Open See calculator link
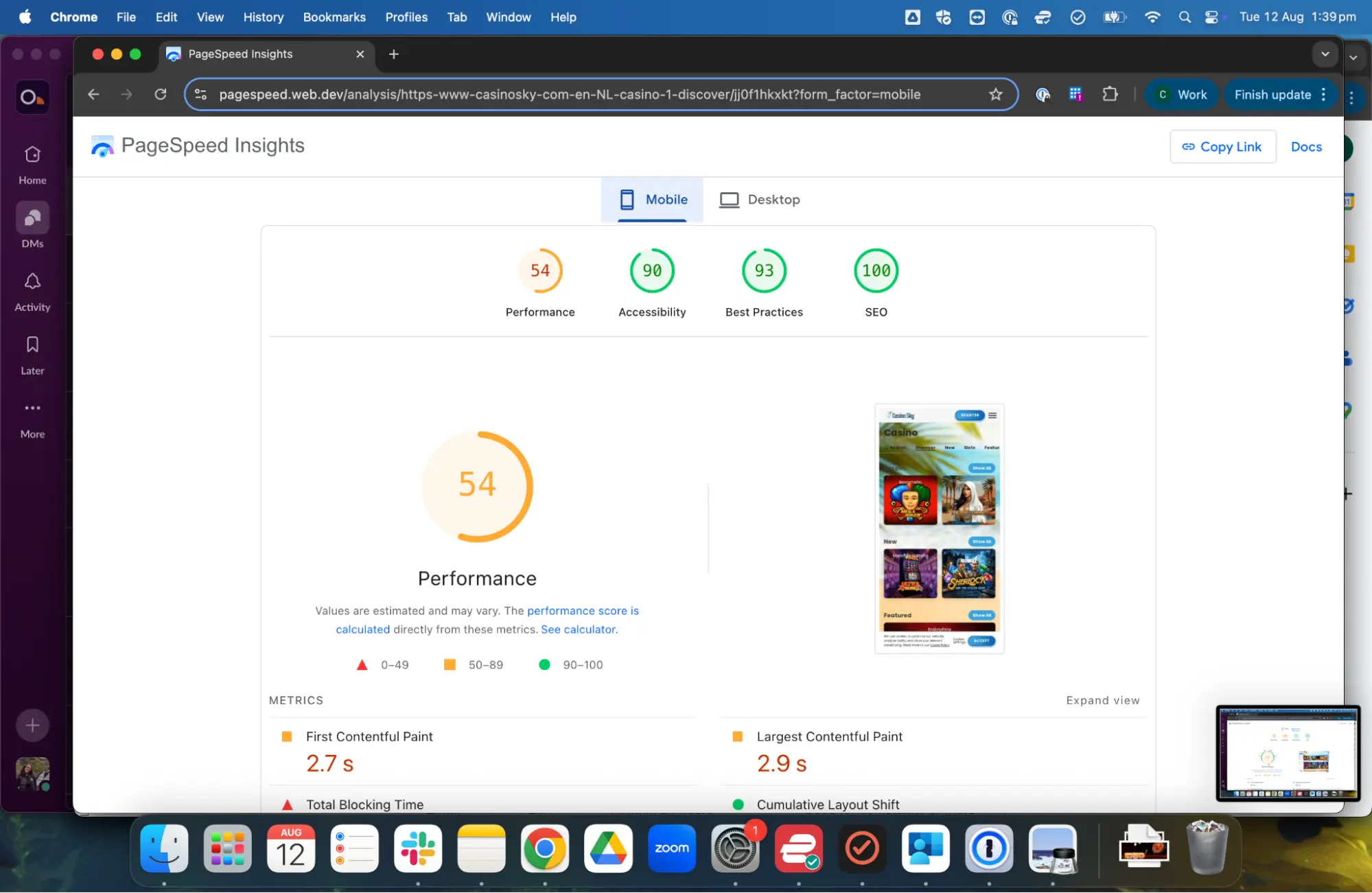The image size is (1372, 893). click(578, 629)
